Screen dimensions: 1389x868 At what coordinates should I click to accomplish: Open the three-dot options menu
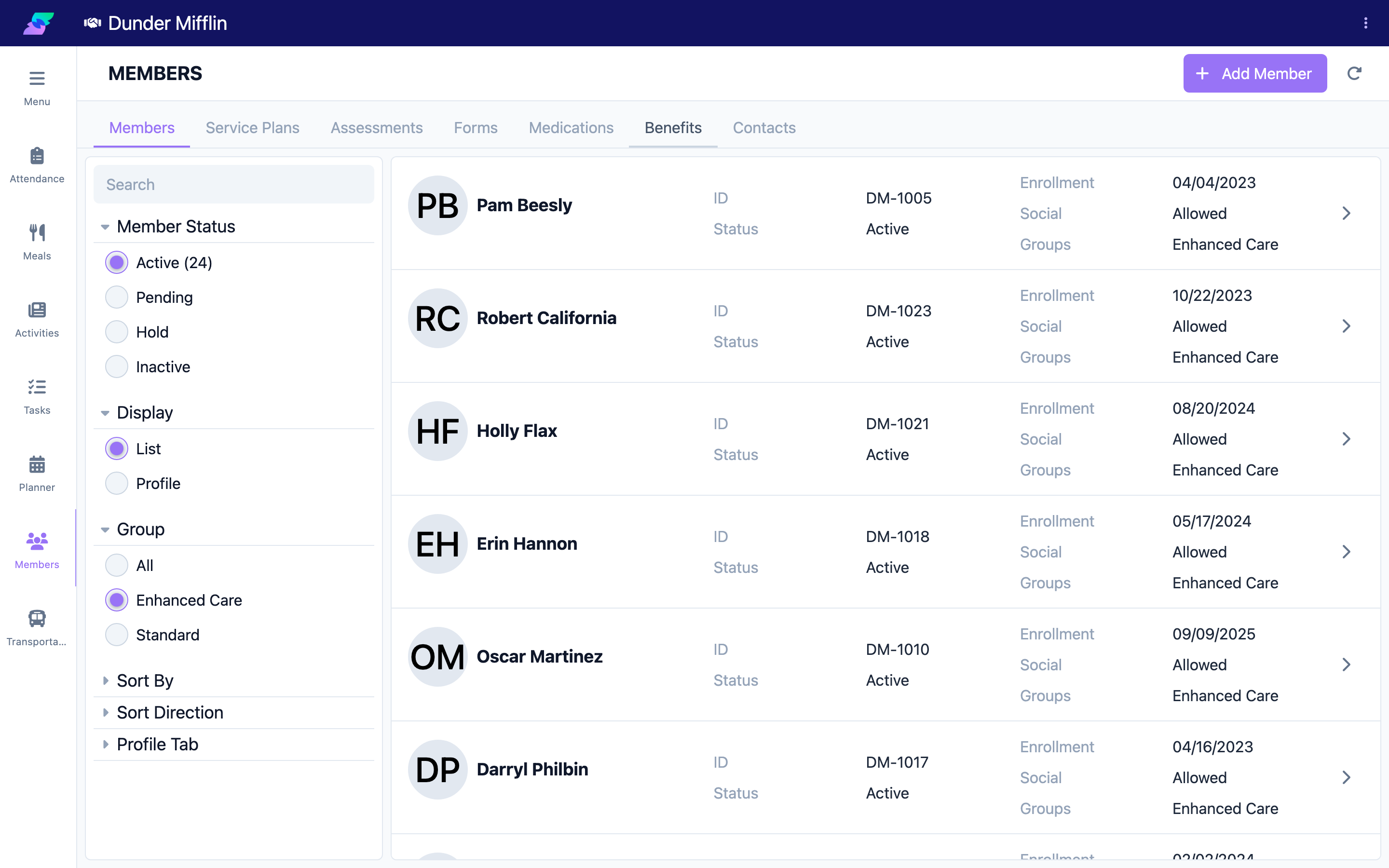[1365, 23]
